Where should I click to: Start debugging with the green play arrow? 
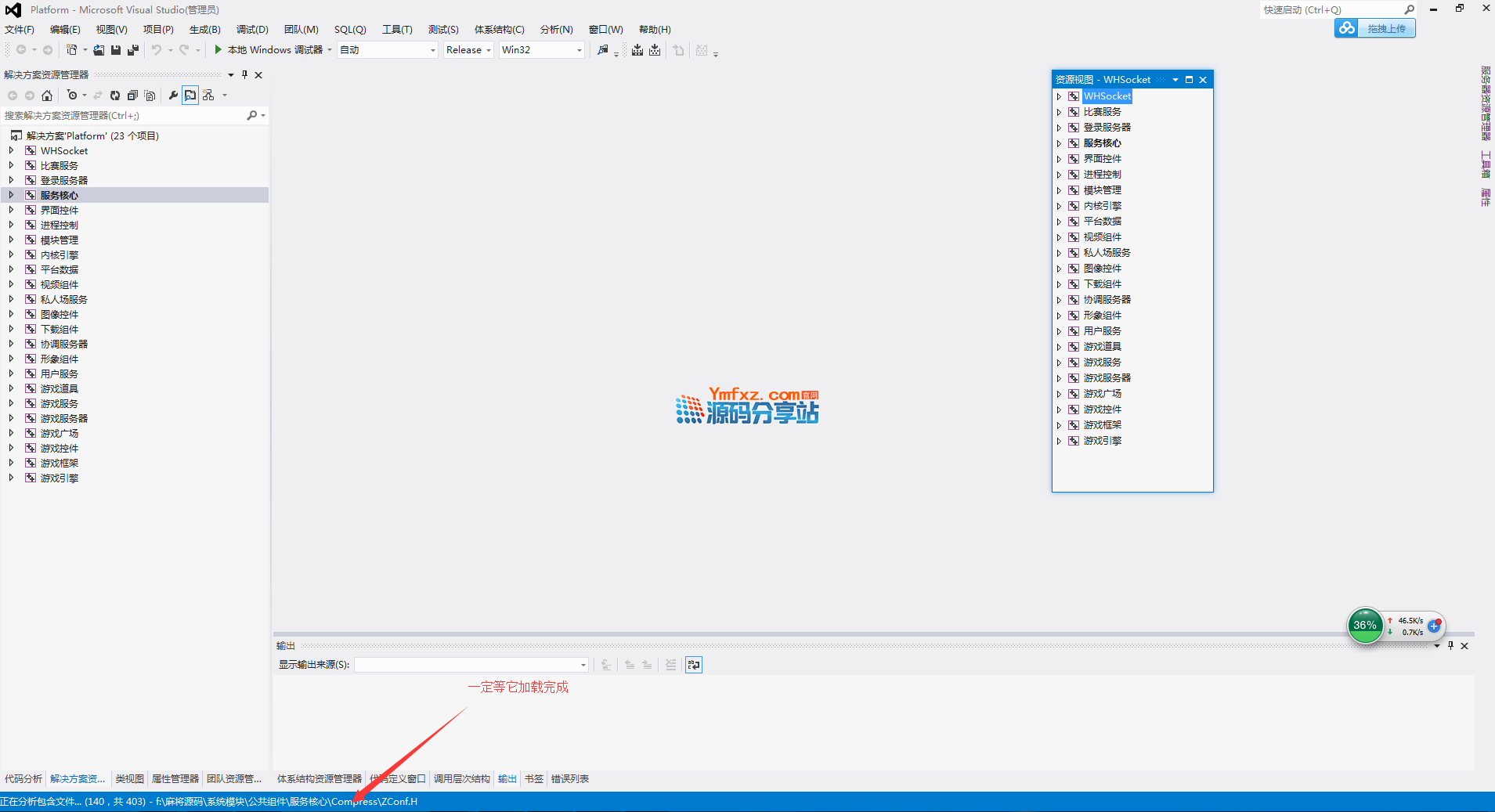pos(218,50)
